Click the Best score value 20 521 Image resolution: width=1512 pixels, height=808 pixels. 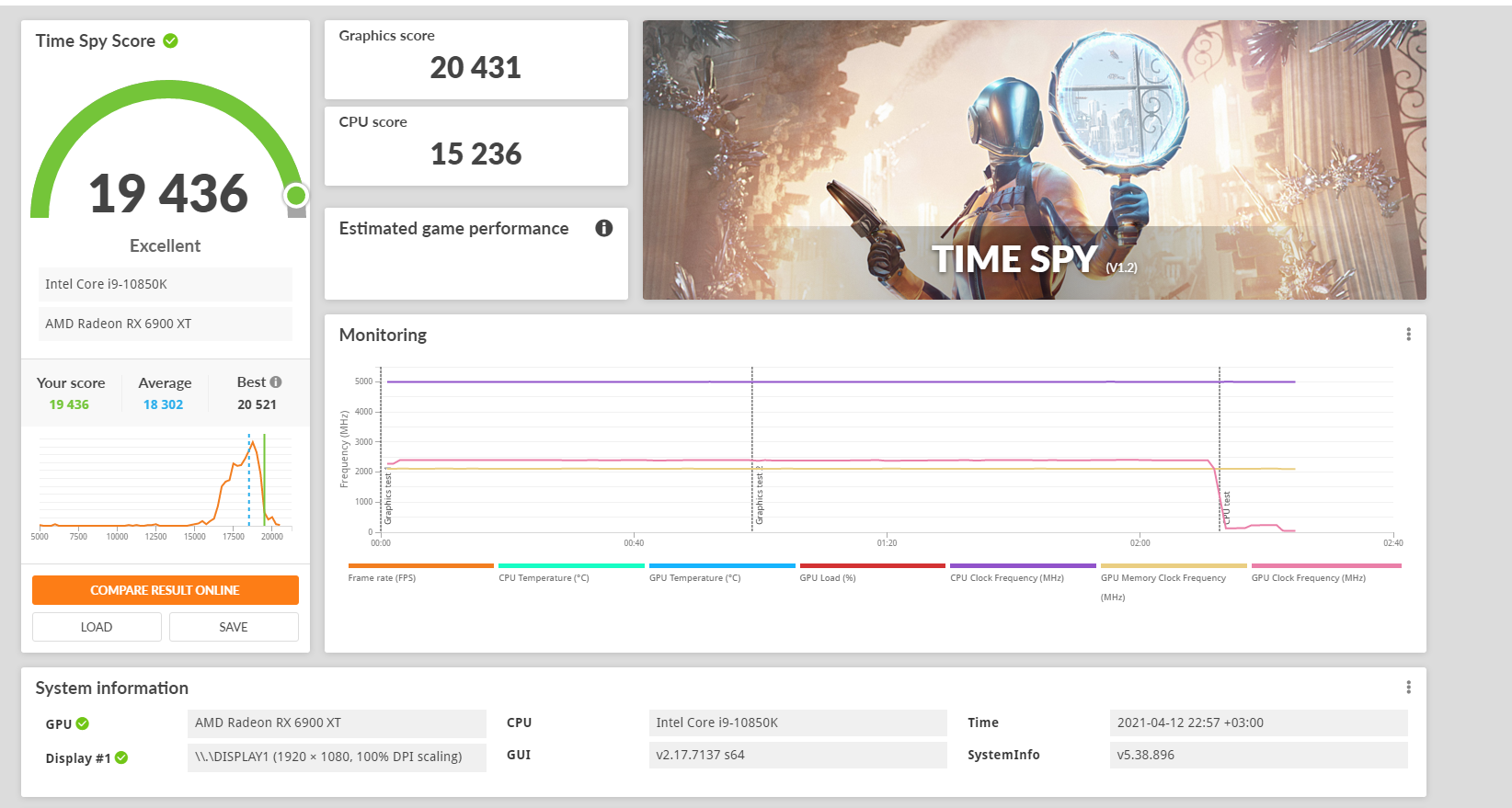257,404
